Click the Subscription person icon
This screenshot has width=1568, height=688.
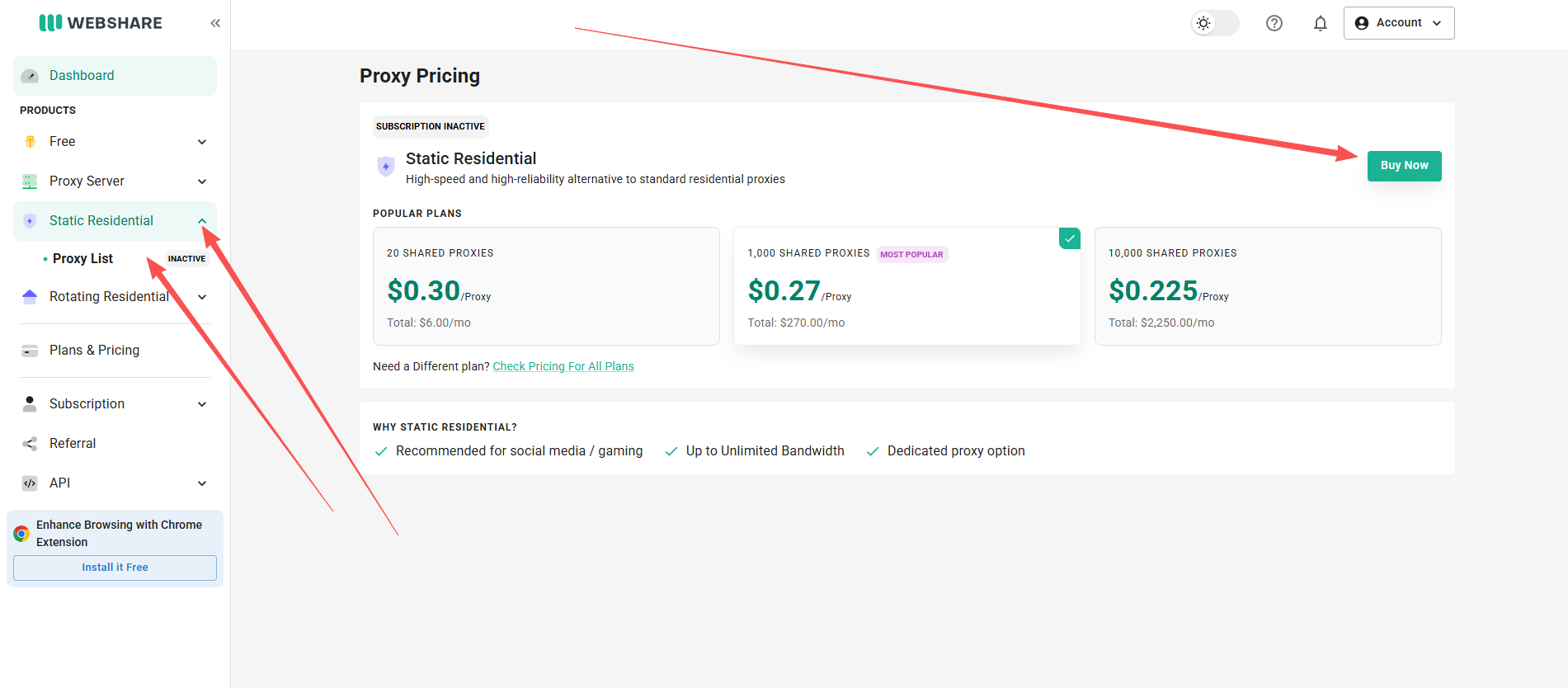(x=30, y=403)
